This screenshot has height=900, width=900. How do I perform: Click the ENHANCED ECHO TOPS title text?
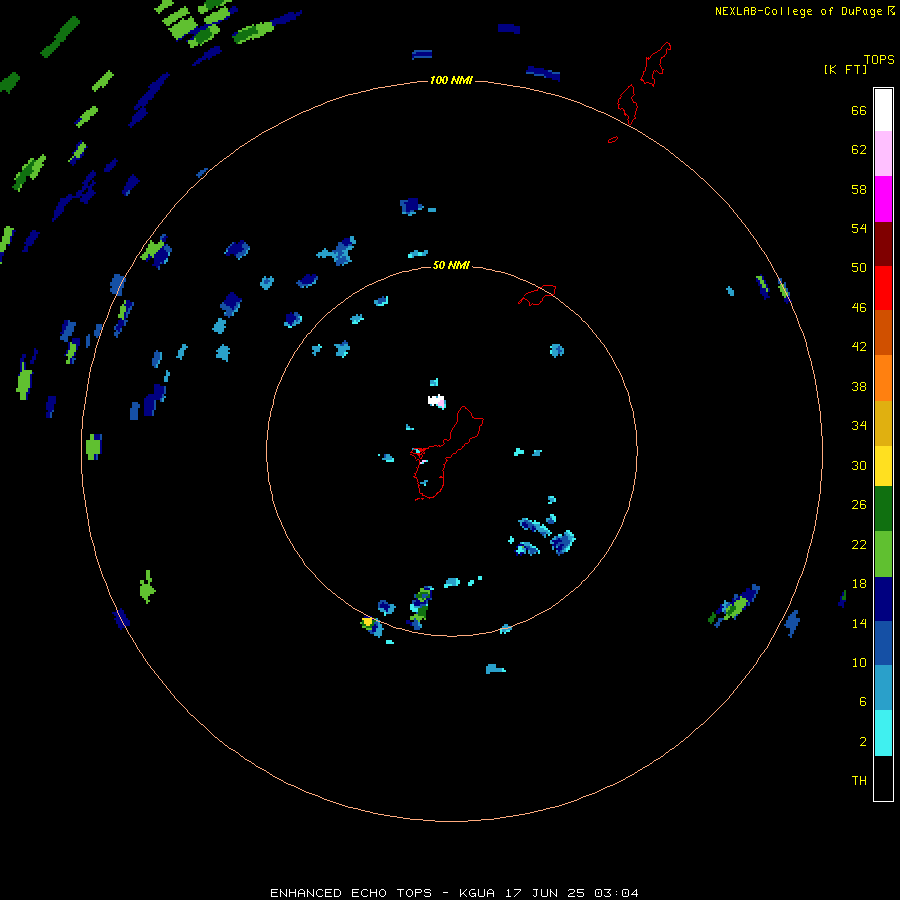(x=351, y=893)
